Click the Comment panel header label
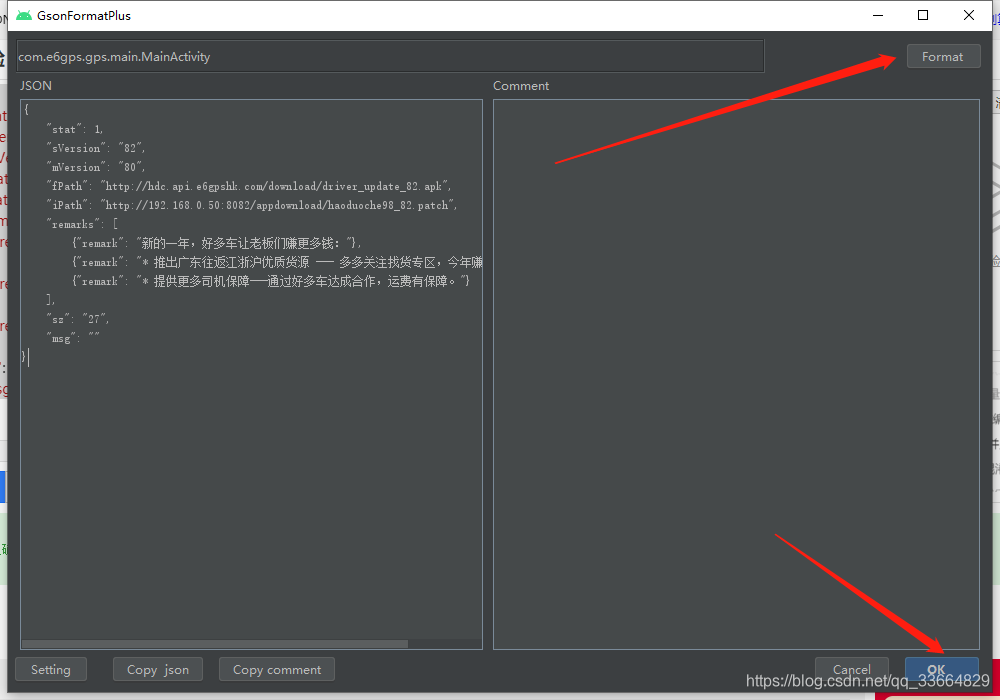This screenshot has height=700, width=1000. tap(520, 85)
